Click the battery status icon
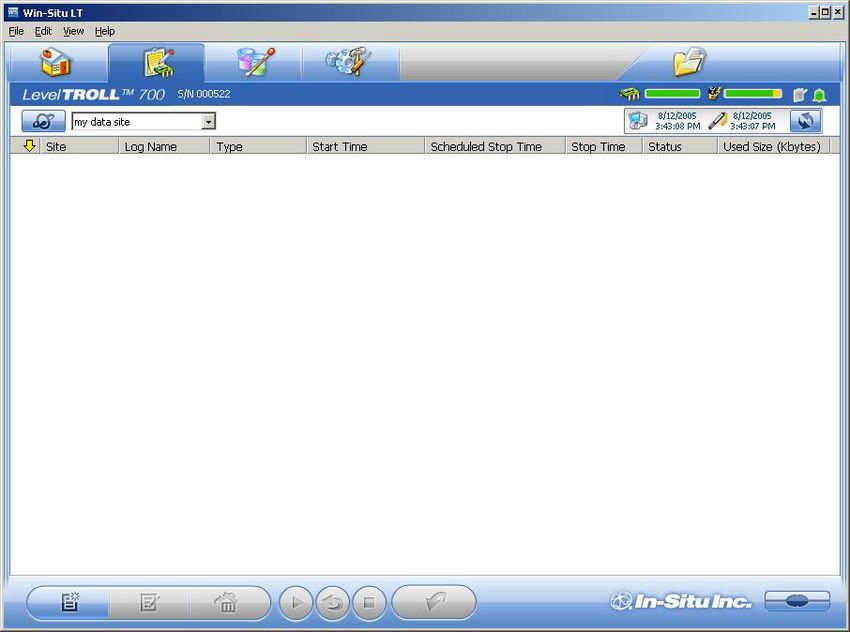The image size is (850, 632). coord(714,93)
